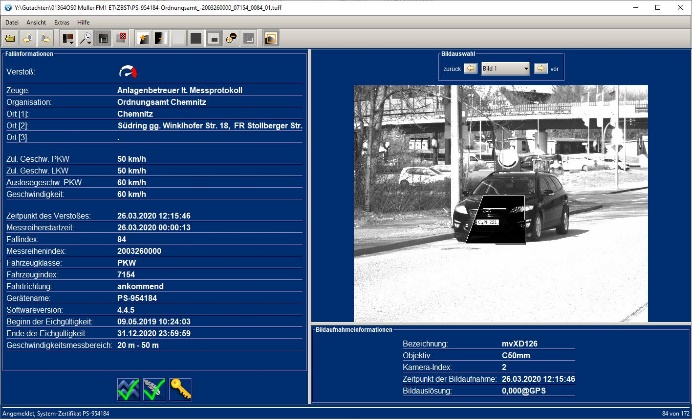
Task: Click the half black-white contrast toolbar icon
Action: (160, 38)
